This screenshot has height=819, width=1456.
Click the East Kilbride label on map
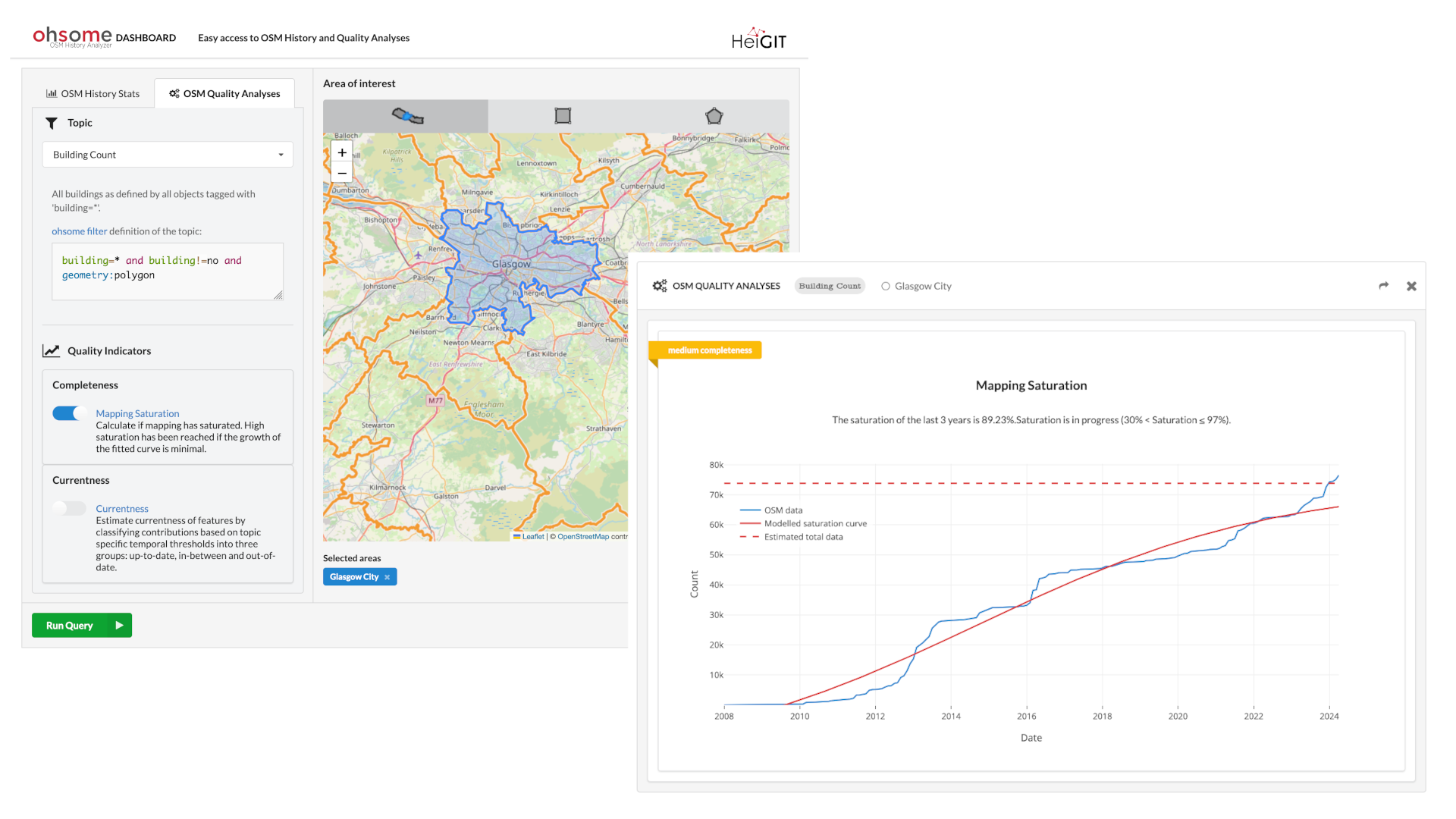coord(546,354)
